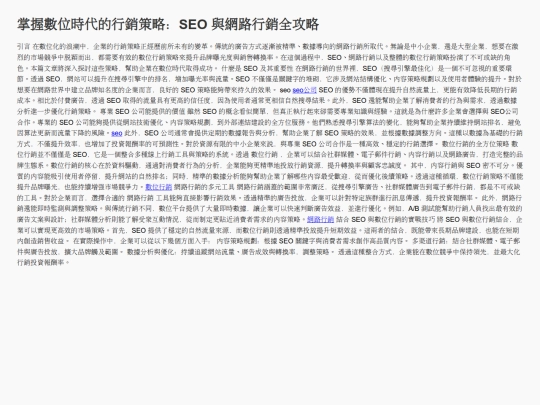Select the article title mentioning SEO 與網路行銷全攻略
The image size is (540, 405).
tap(168, 24)
